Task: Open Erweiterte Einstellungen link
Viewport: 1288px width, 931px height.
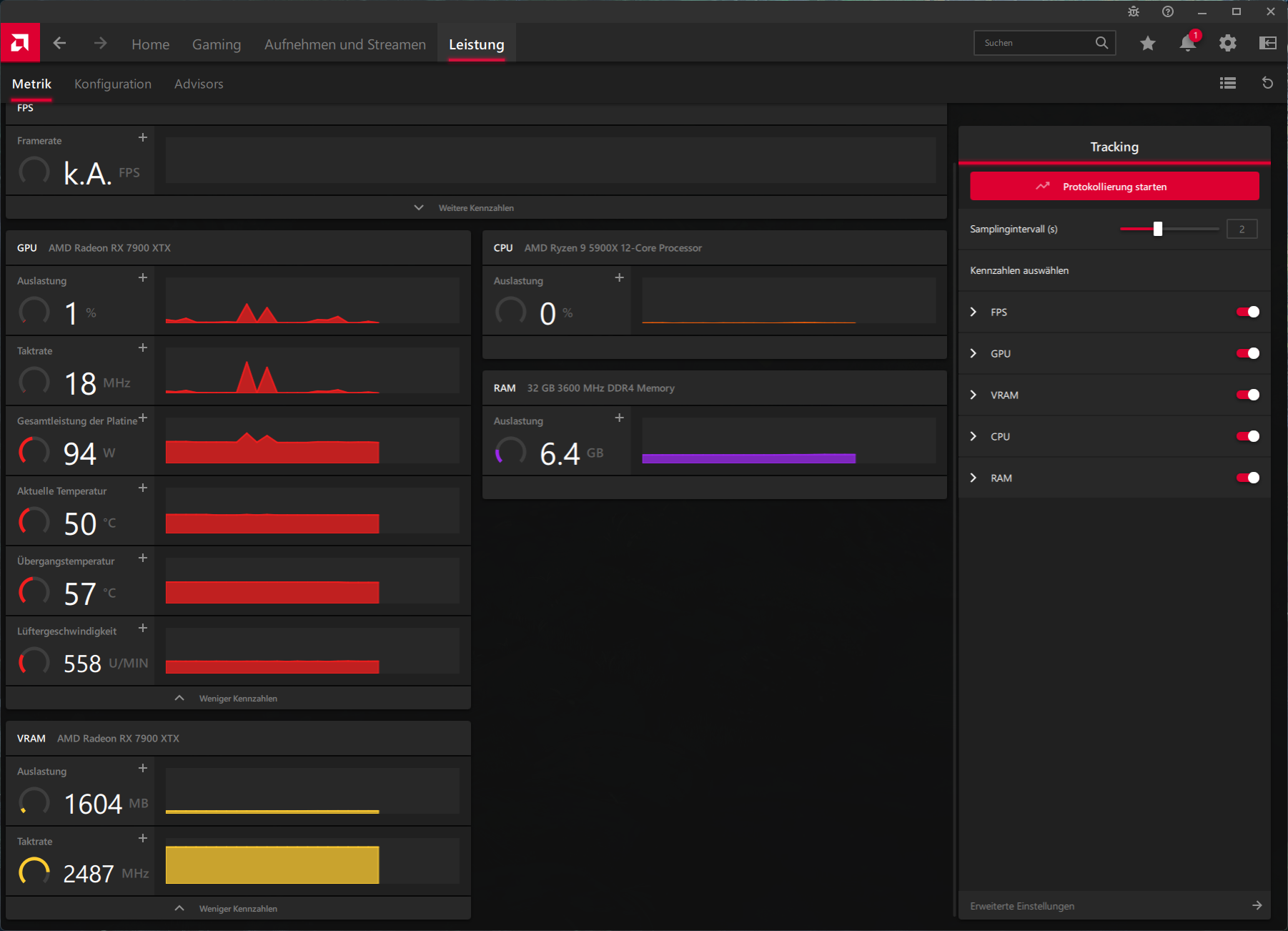Action: [x=1022, y=906]
